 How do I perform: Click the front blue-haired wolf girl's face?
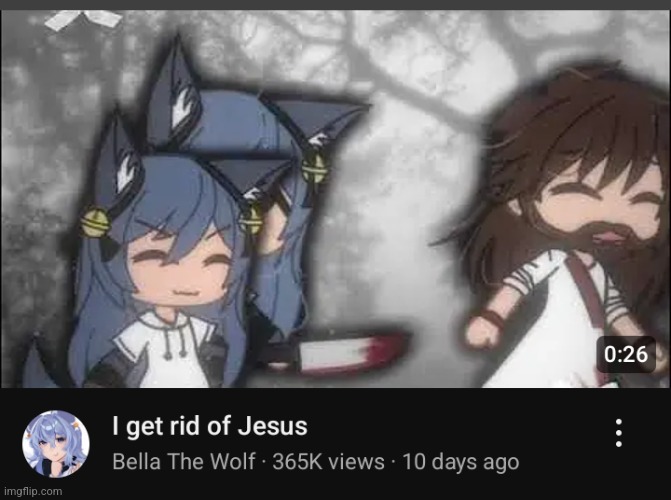click(180, 268)
